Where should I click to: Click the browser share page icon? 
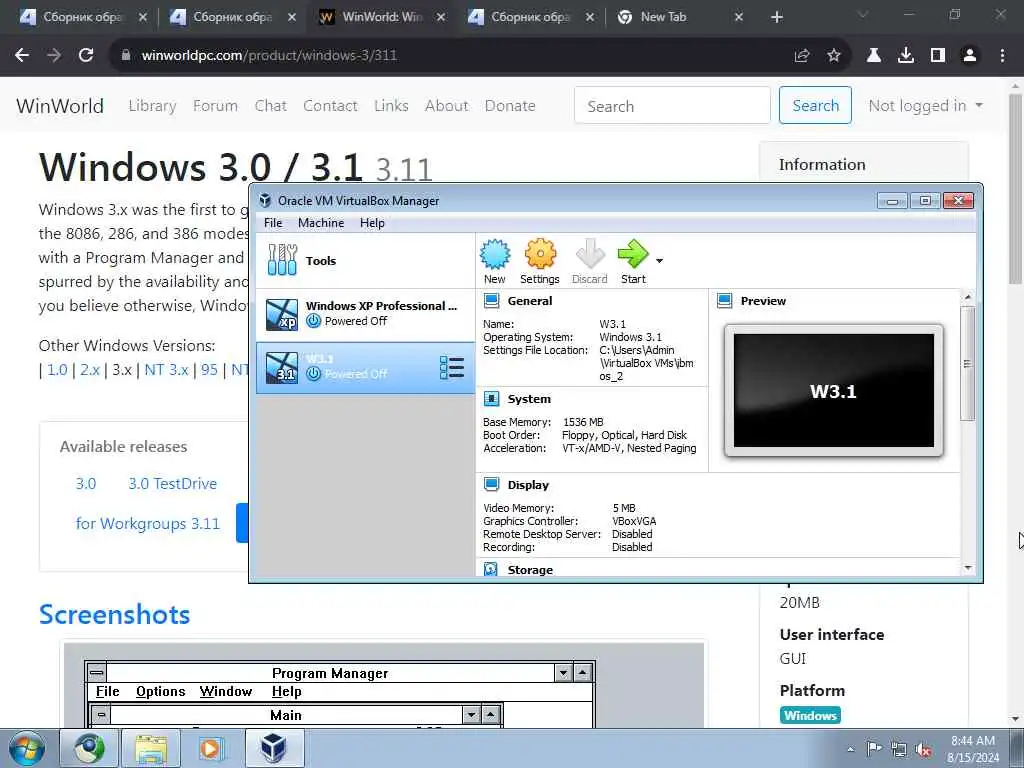[x=802, y=56]
